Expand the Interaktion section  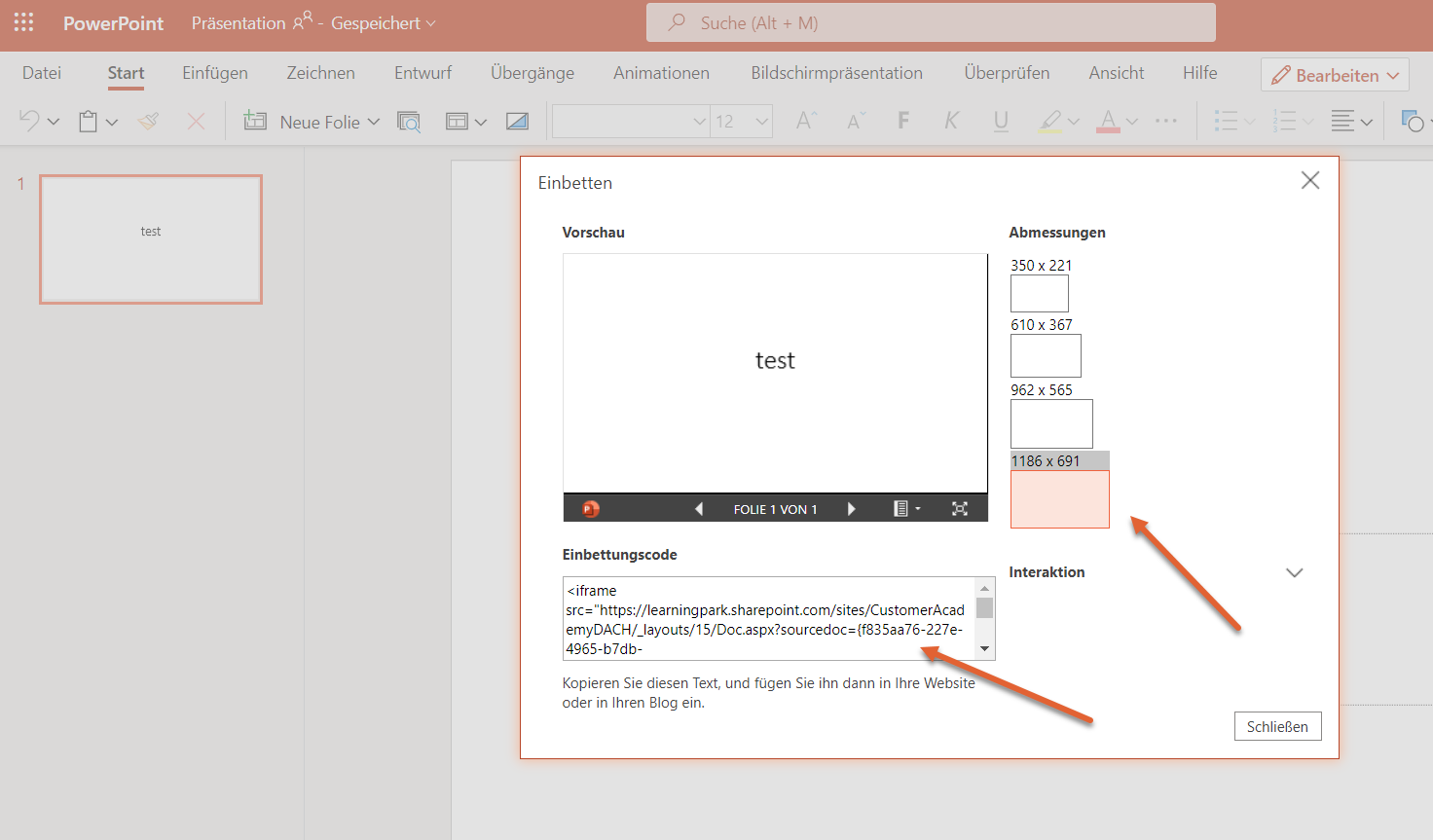[x=1295, y=573]
